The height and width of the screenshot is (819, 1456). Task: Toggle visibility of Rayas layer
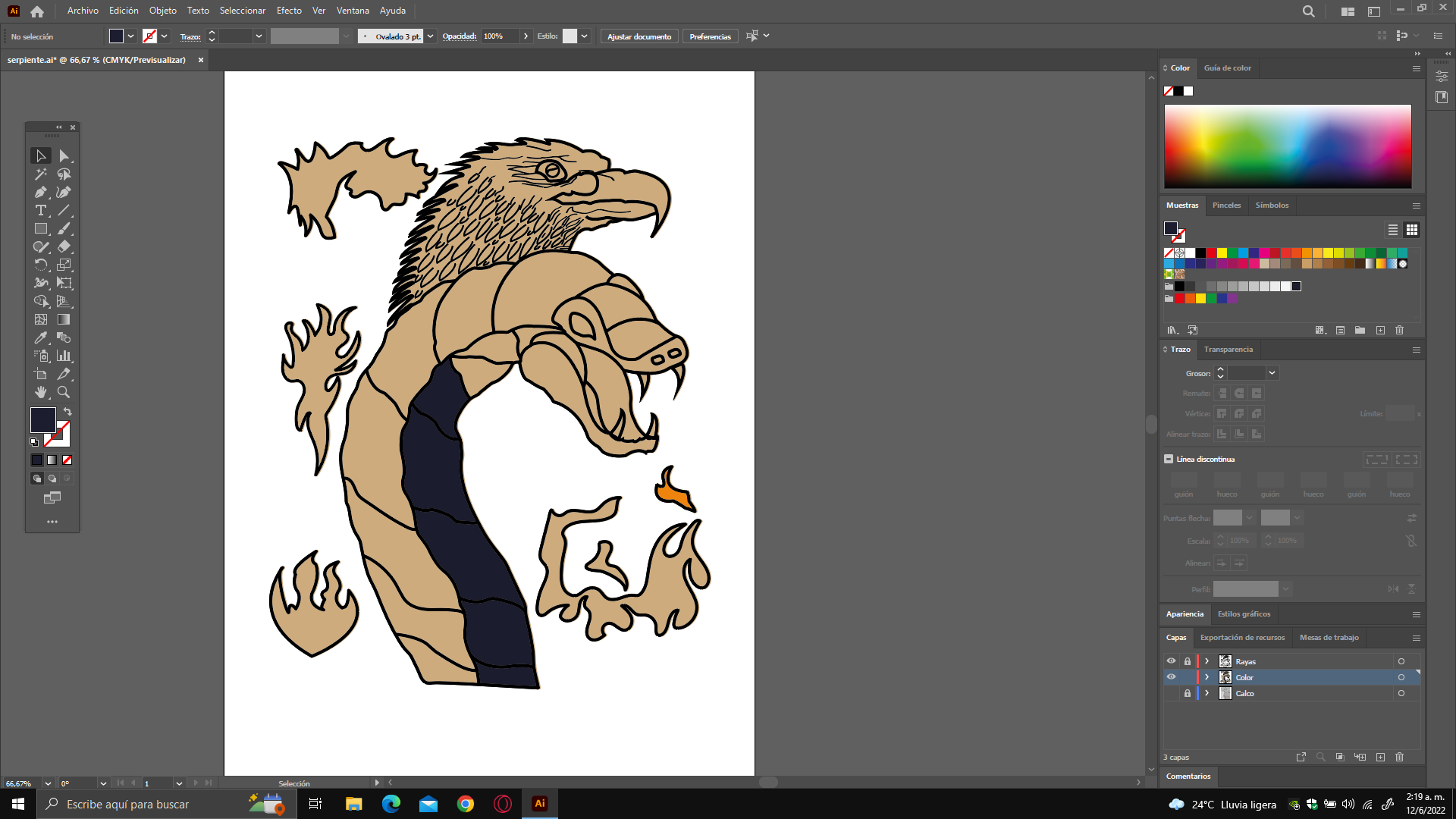pos(1172,661)
